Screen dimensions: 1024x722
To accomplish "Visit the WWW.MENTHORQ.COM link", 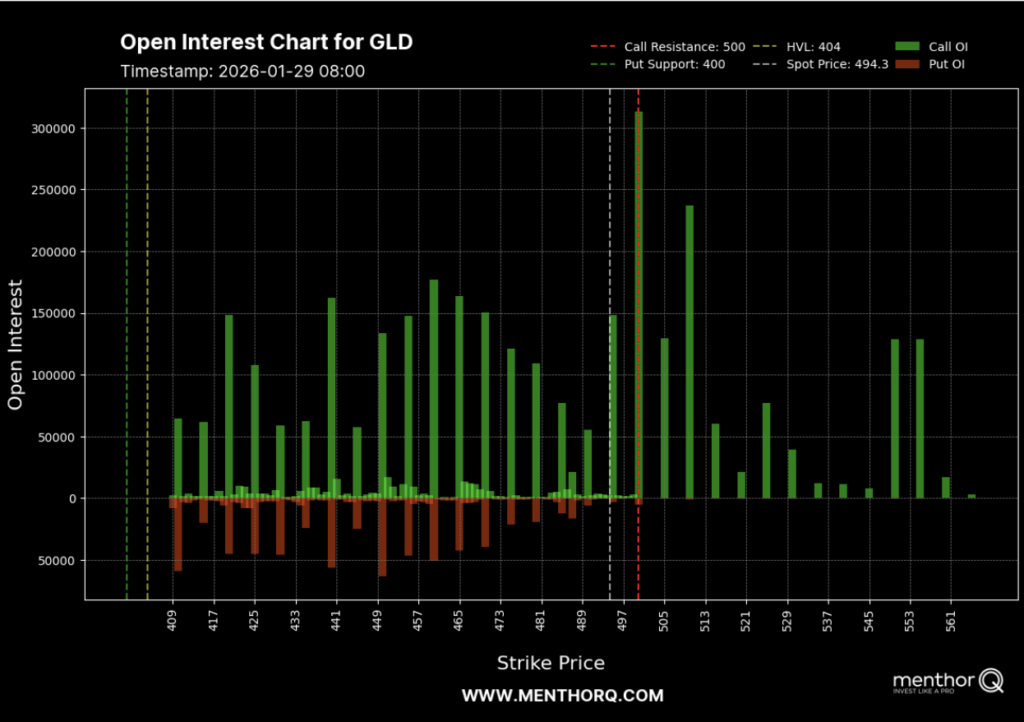I will pos(562,695).
